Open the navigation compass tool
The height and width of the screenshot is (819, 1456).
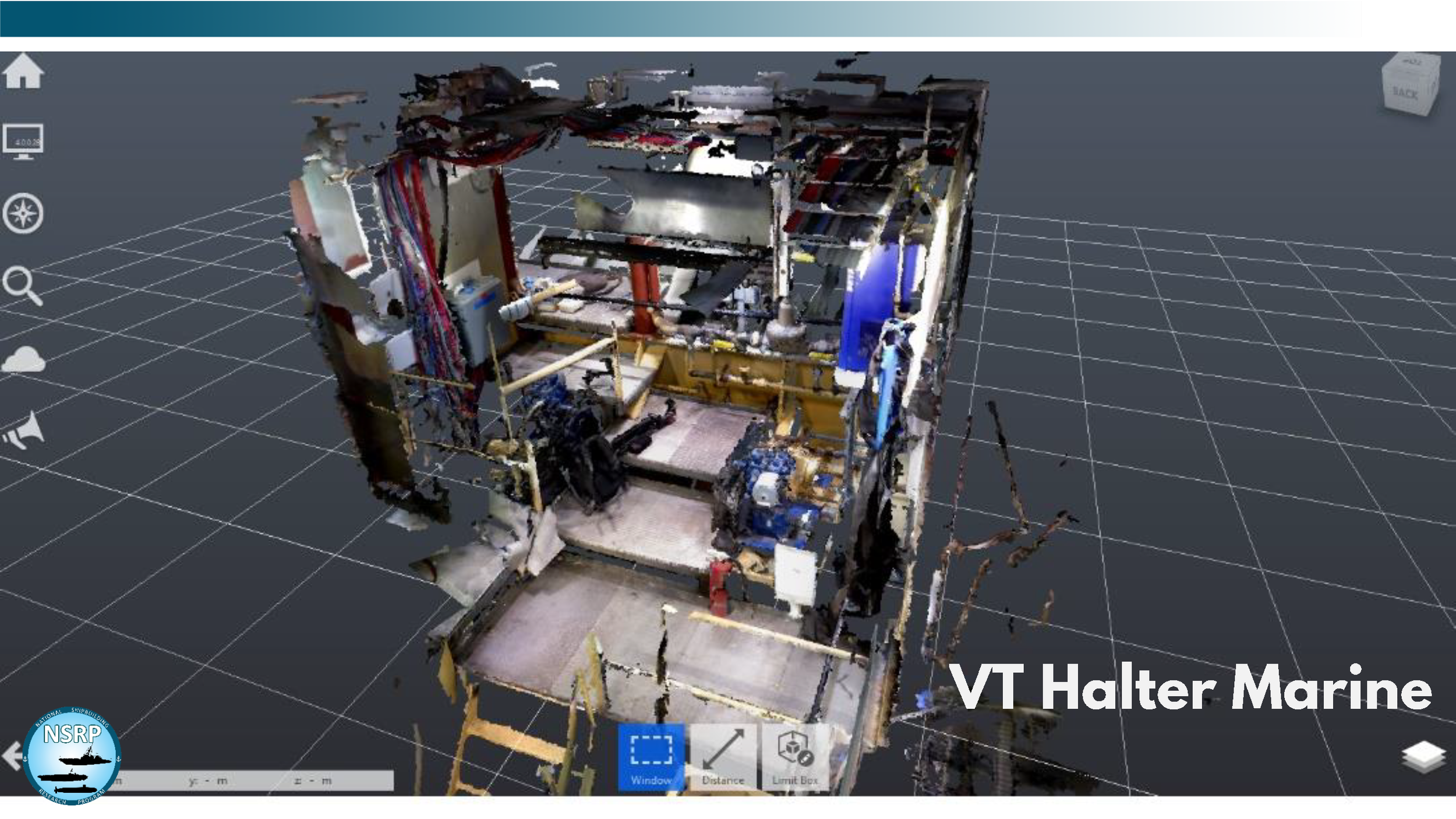(x=23, y=213)
